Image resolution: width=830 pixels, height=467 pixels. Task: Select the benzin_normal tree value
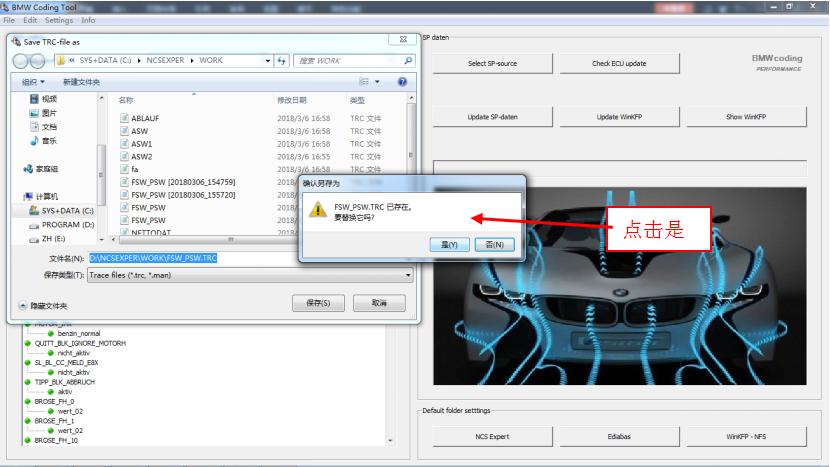[x=78, y=334]
